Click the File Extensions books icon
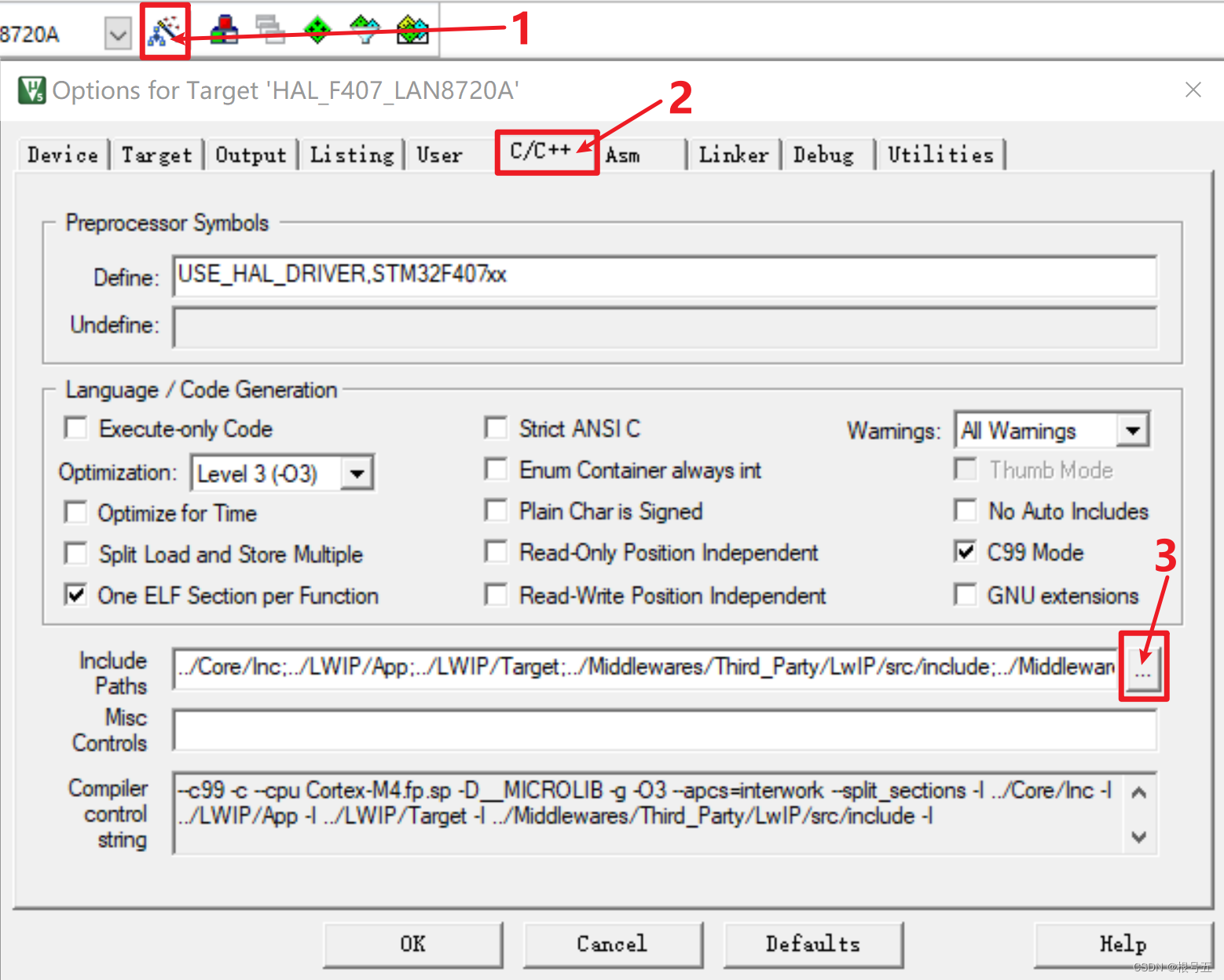Viewport: 1224px width, 980px height. click(x=225, y=31)
